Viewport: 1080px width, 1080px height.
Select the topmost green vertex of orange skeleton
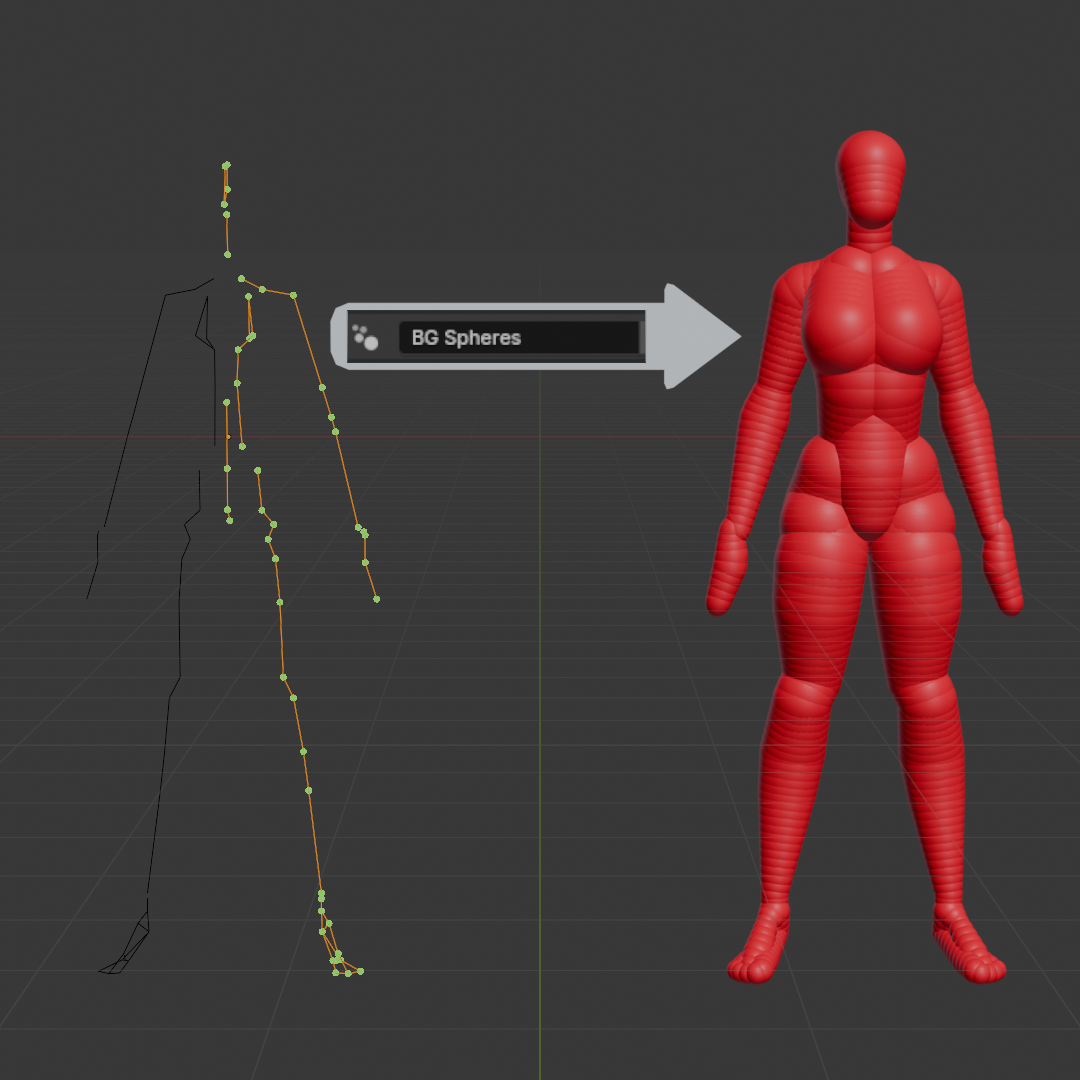tap(226, 165)
